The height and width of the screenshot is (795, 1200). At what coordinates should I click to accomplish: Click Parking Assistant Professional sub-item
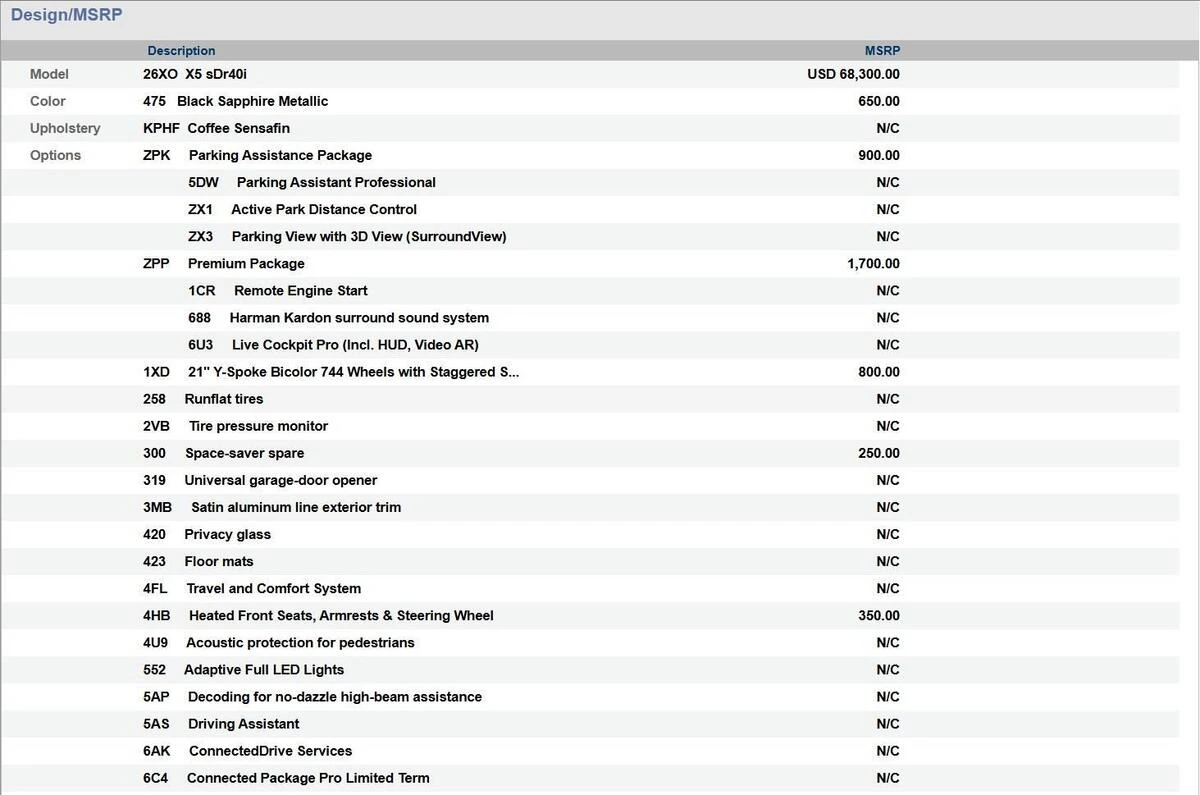click(x=335, y=182)
